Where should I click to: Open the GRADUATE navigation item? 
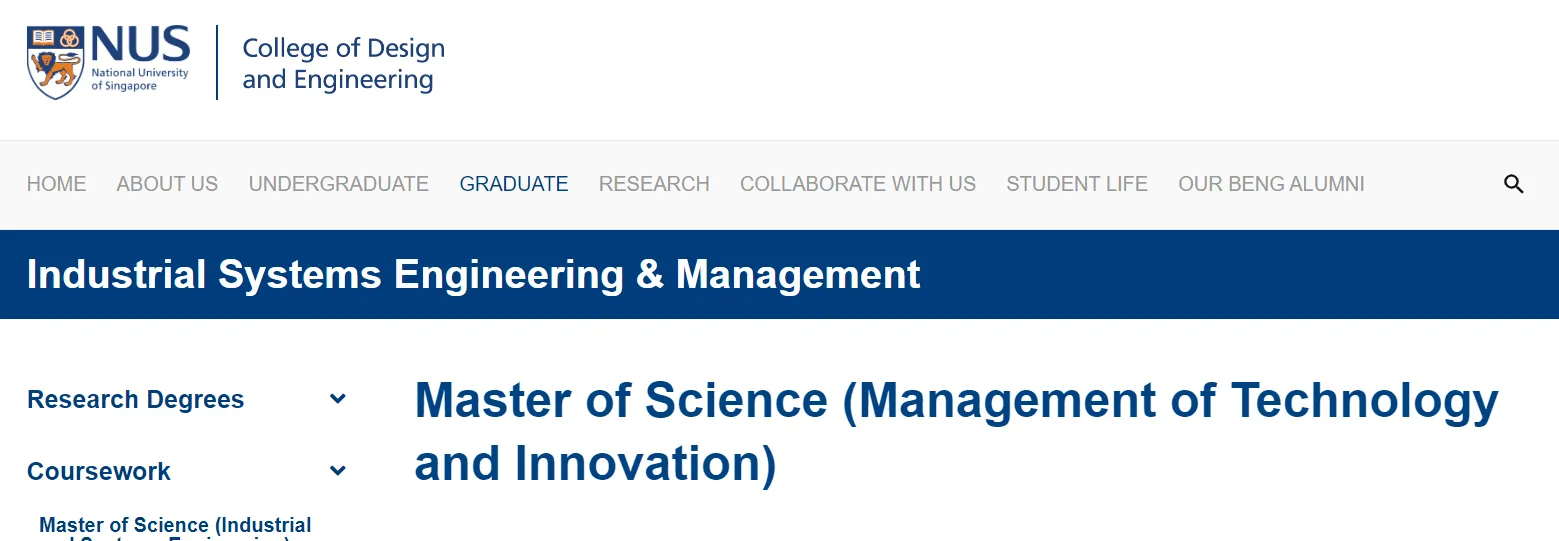[x=514, y=184]
